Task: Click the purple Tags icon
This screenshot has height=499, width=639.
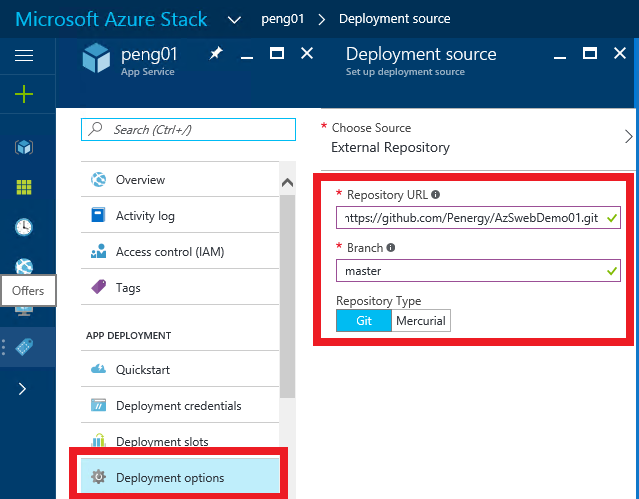Action: (98, 287)
